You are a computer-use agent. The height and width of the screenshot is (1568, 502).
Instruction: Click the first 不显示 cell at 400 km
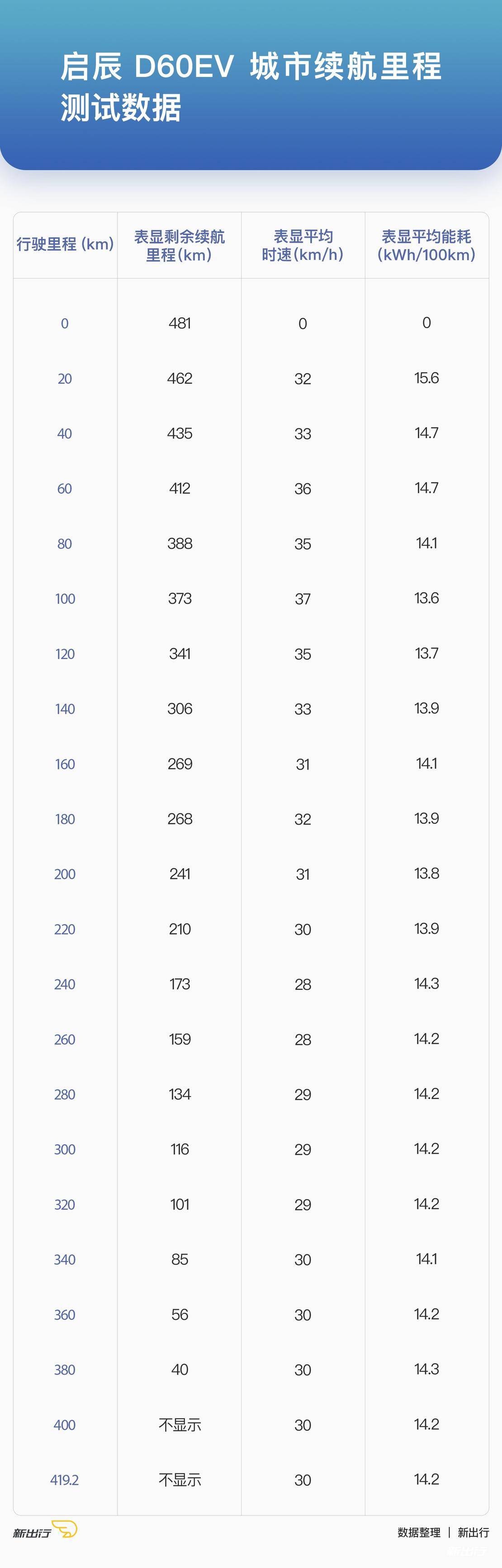click(x=180, y=1425)
